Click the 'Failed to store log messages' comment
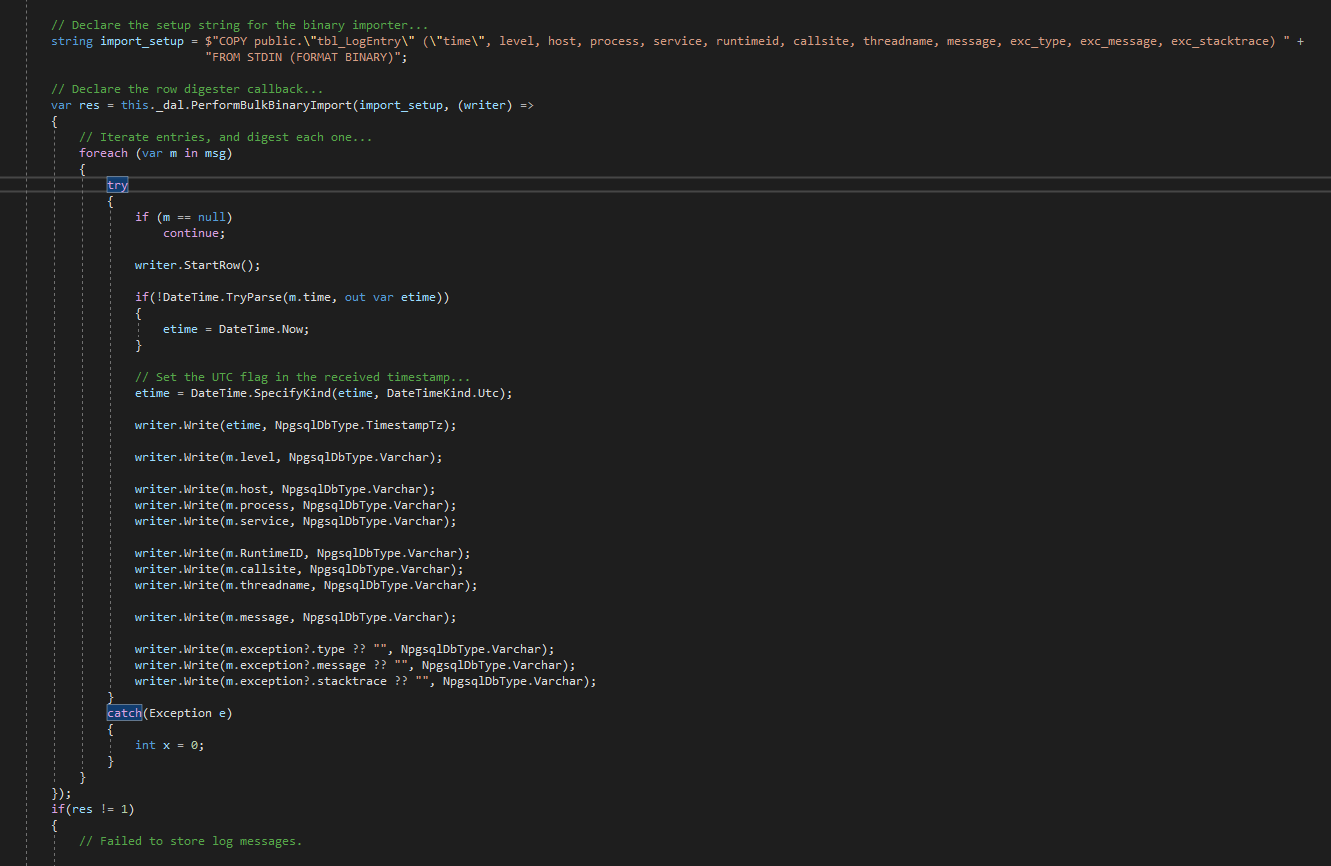 coord(190,841)
